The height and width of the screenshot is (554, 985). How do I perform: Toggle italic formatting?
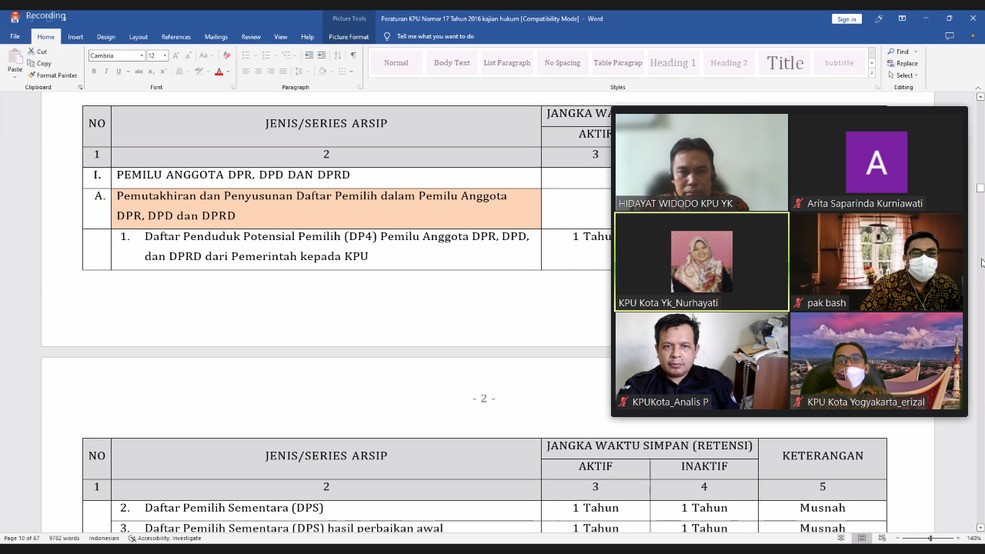point(106,71)
